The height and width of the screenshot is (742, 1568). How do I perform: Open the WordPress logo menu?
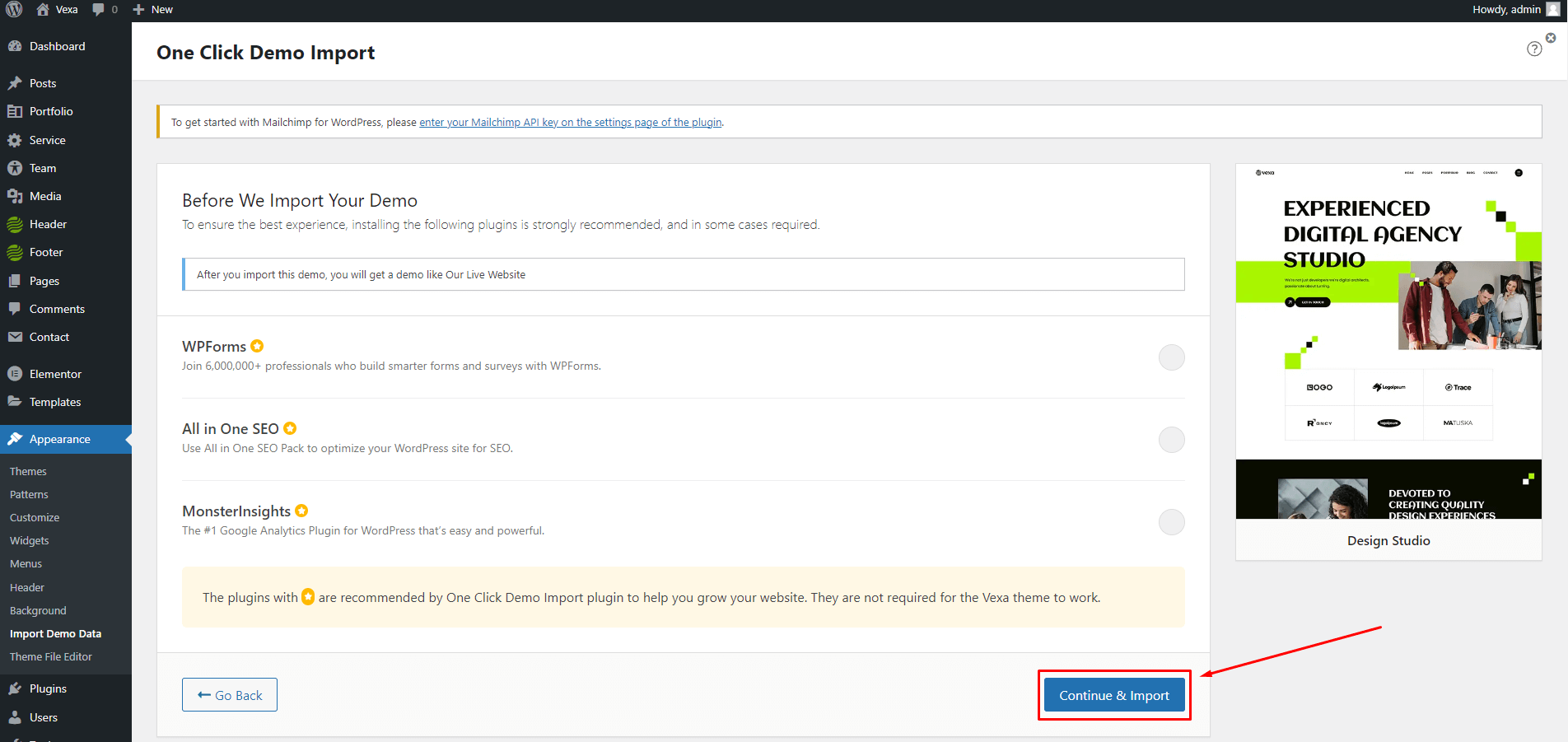click(14, 10)
